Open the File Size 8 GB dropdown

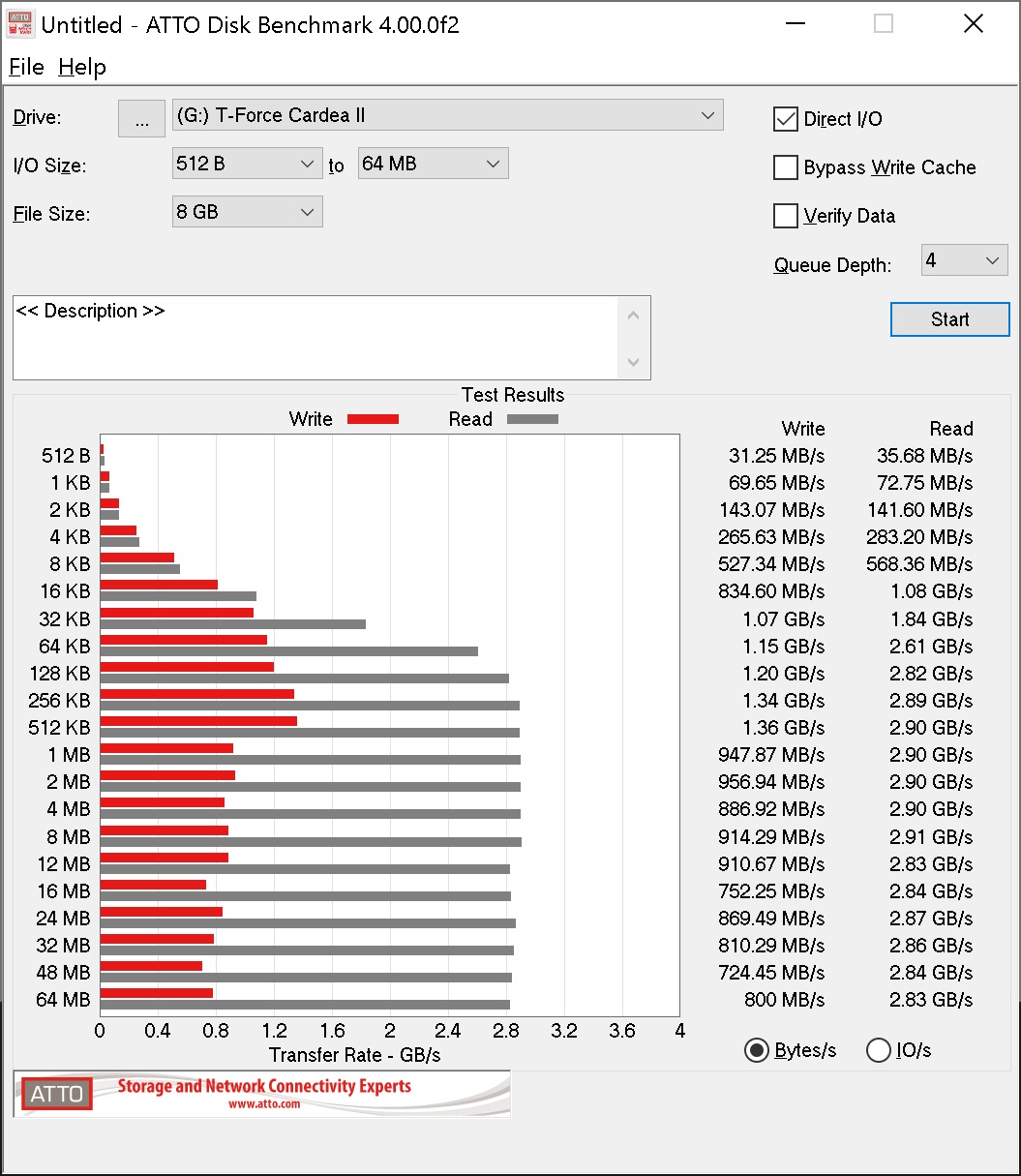[x=247, y=212]
